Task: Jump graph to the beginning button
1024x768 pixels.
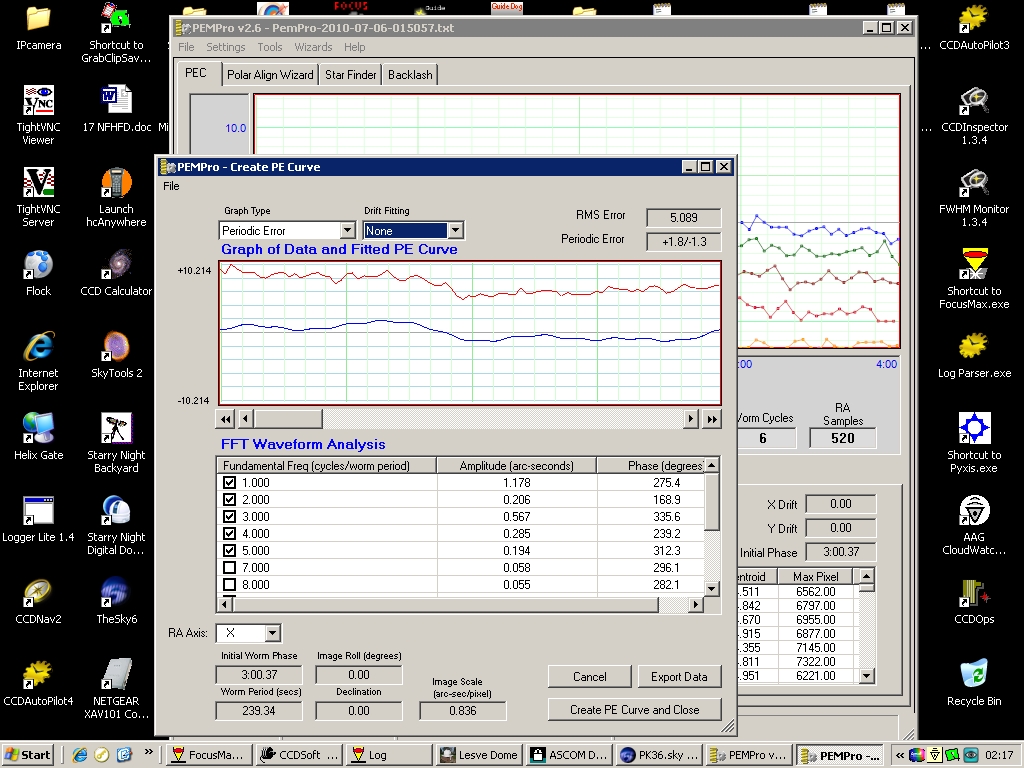Action: tap(225, 419)
